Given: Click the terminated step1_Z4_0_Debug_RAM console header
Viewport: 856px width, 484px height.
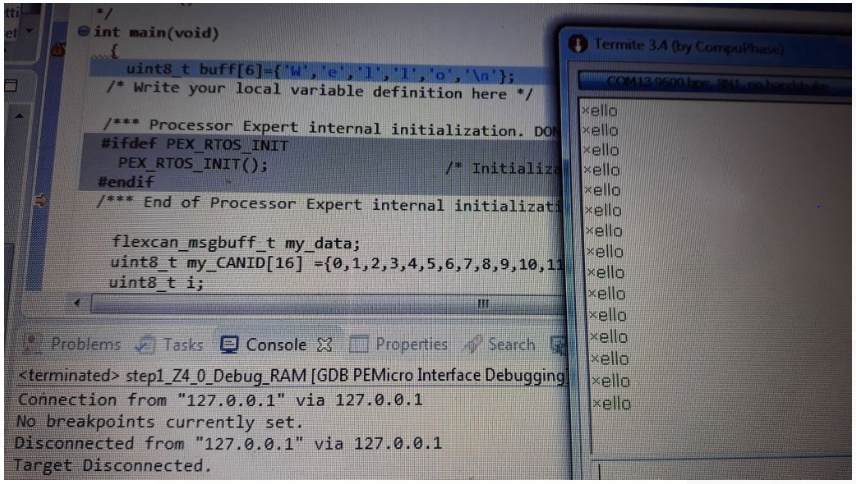Looking at the screenshot, I should tap(292, 375).
